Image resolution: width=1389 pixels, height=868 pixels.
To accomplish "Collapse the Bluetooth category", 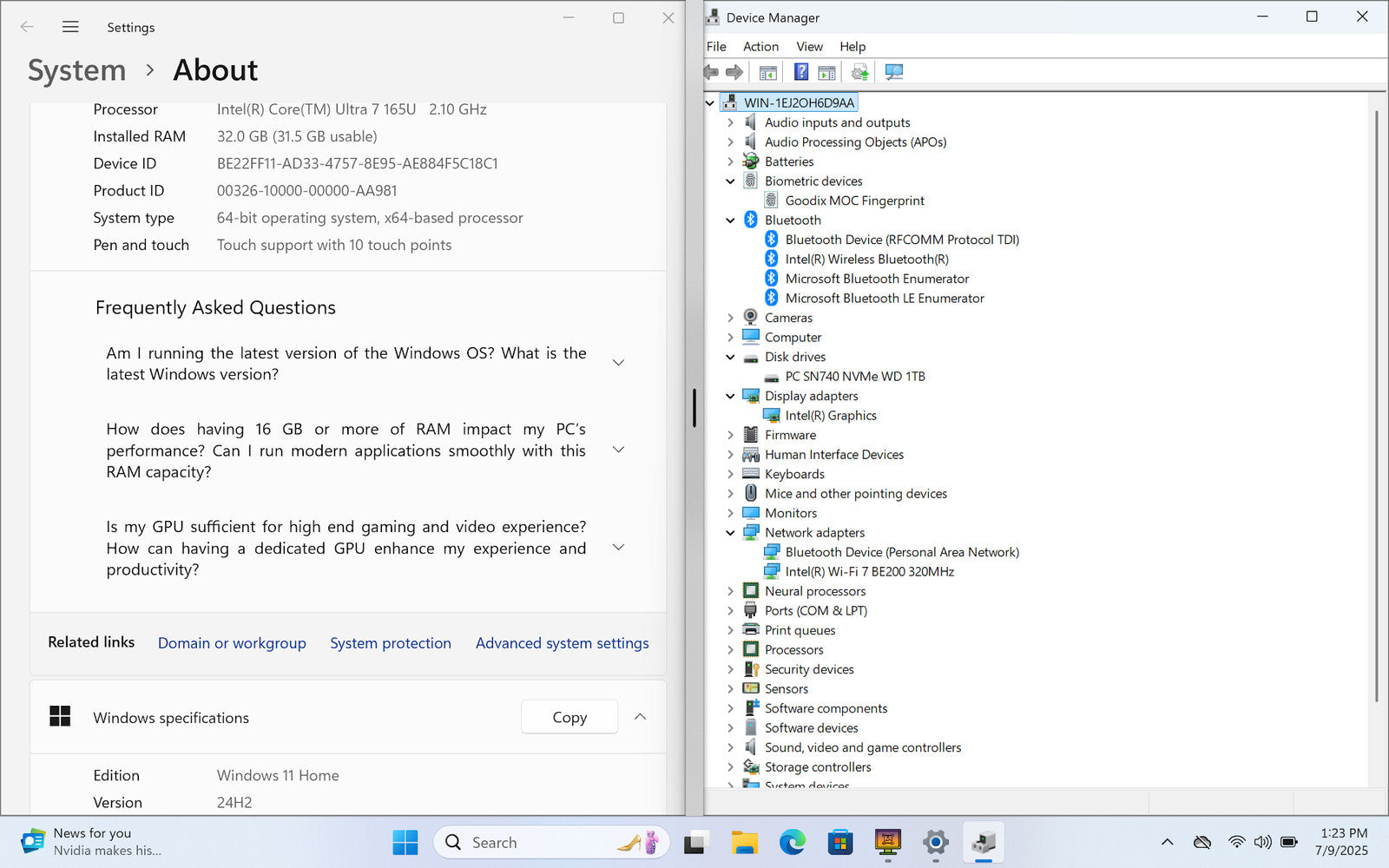I will (x=730, y=220).
